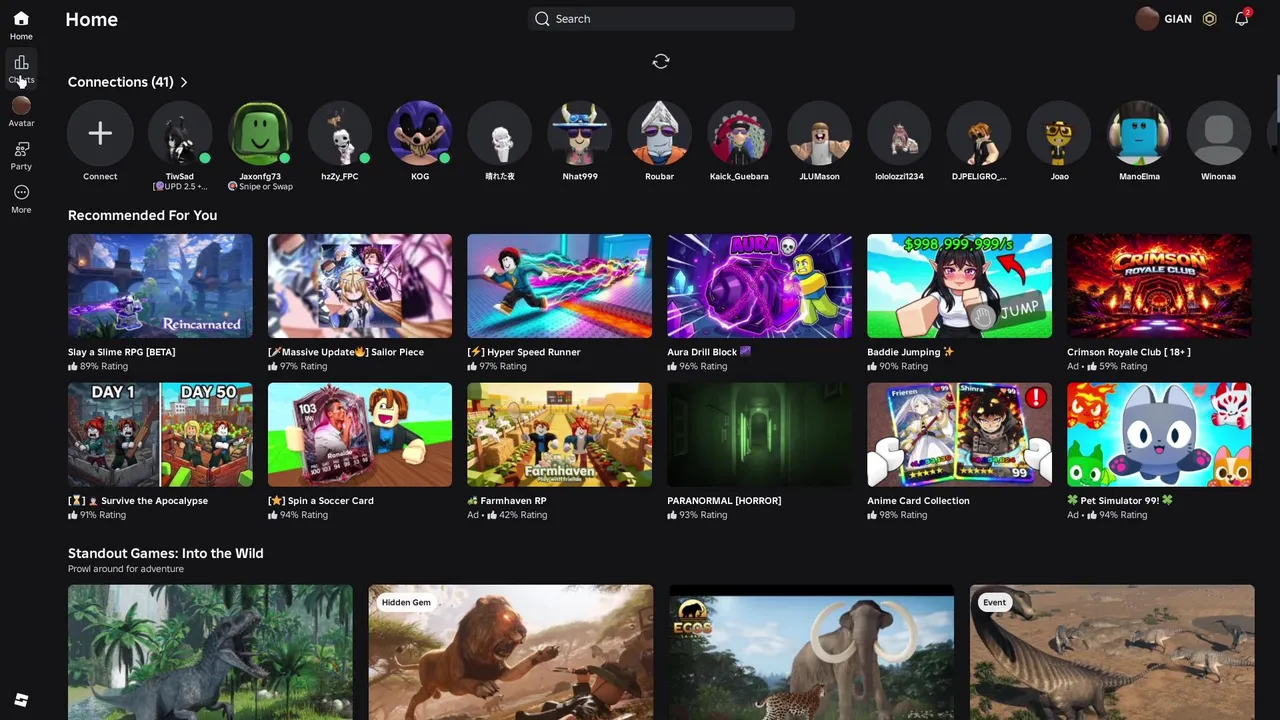Viewport: 1280px width, 720px height.
Task: Open the More sidebar menu
Action: click(x=21, y=198)
